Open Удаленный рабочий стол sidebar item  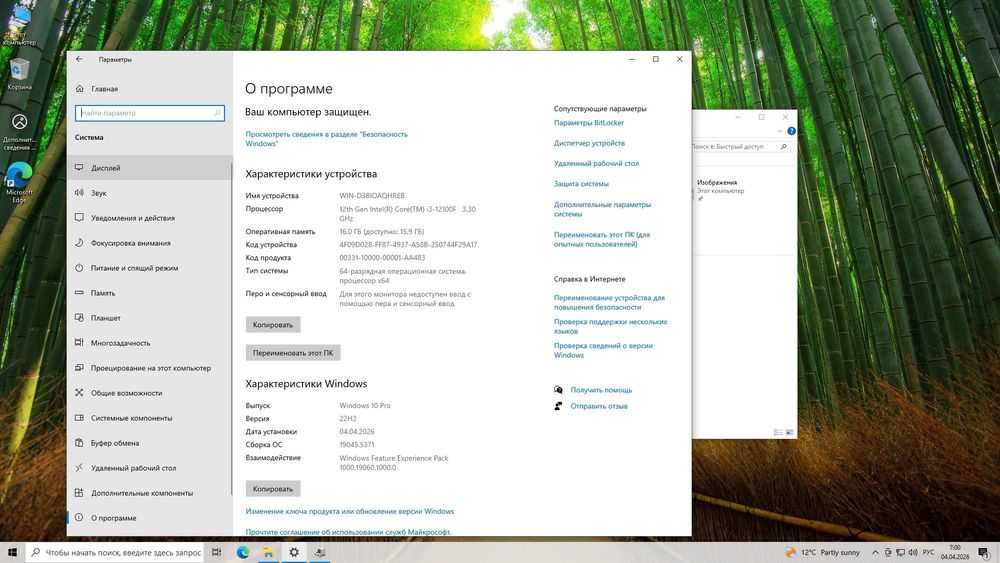[149, 468]
